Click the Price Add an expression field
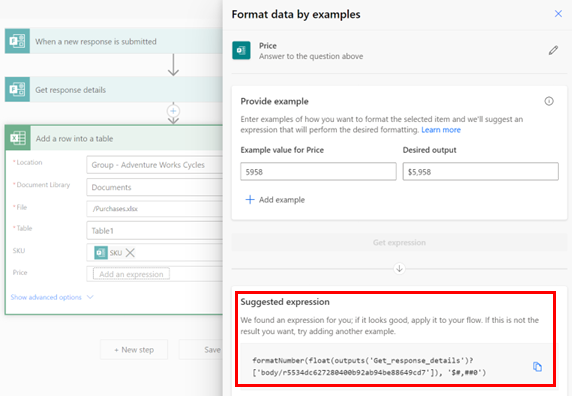The image size is (572, 396). coord(131,274)
